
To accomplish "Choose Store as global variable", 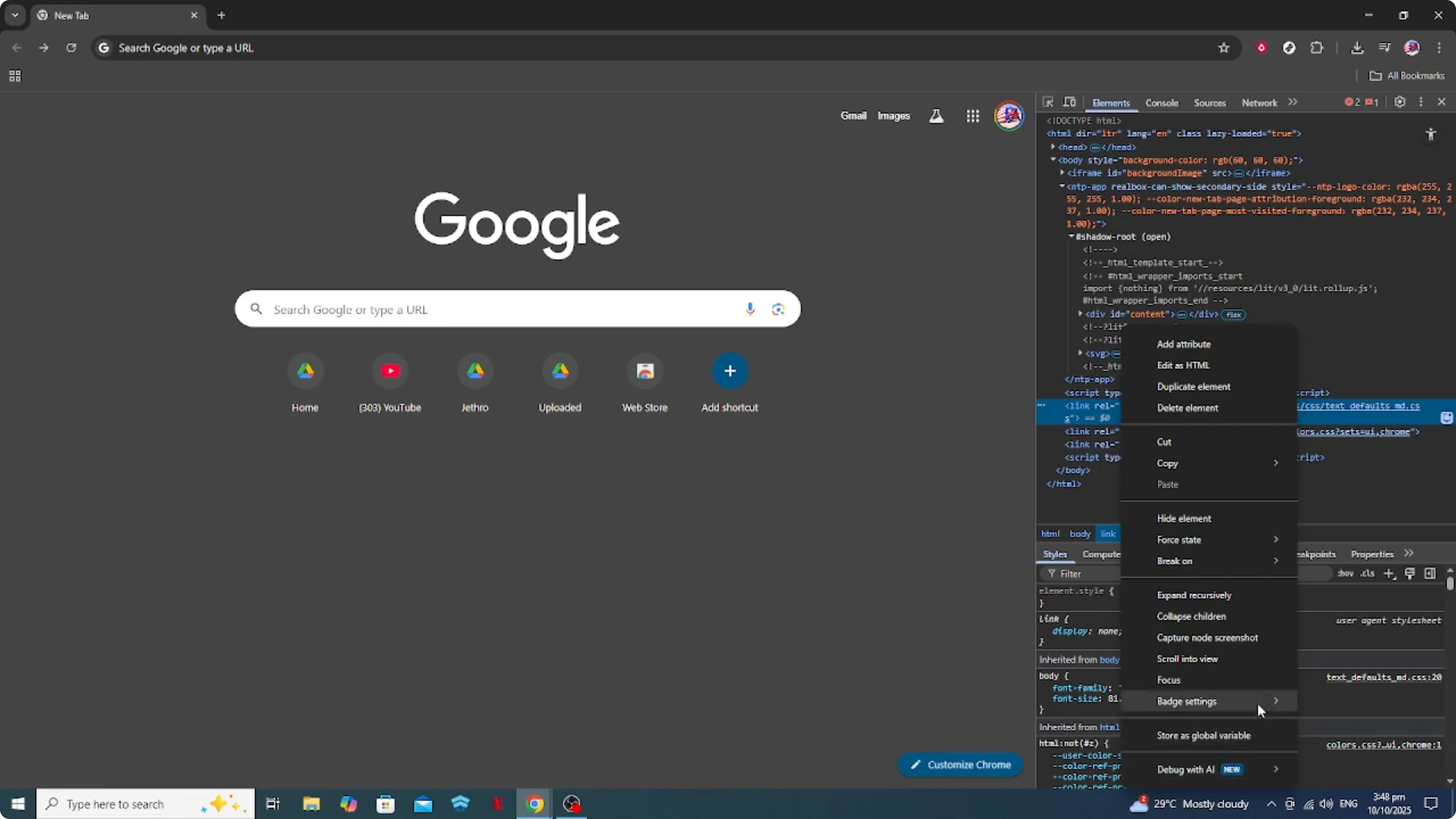I will (x=1209, y=736).
